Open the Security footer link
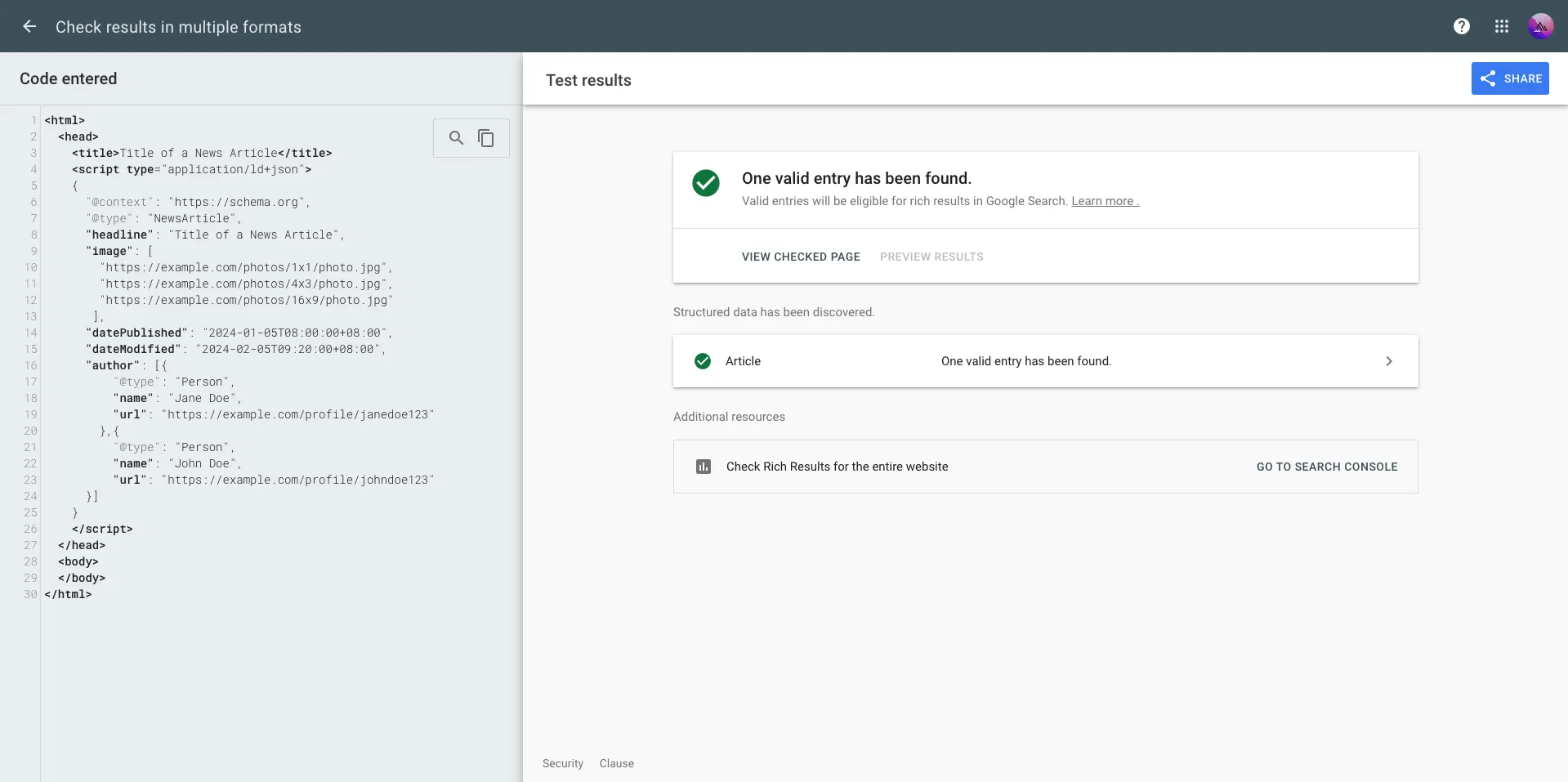Image resolution: width=1568 pixels, height=782 pixels. (x=562, y=763)
